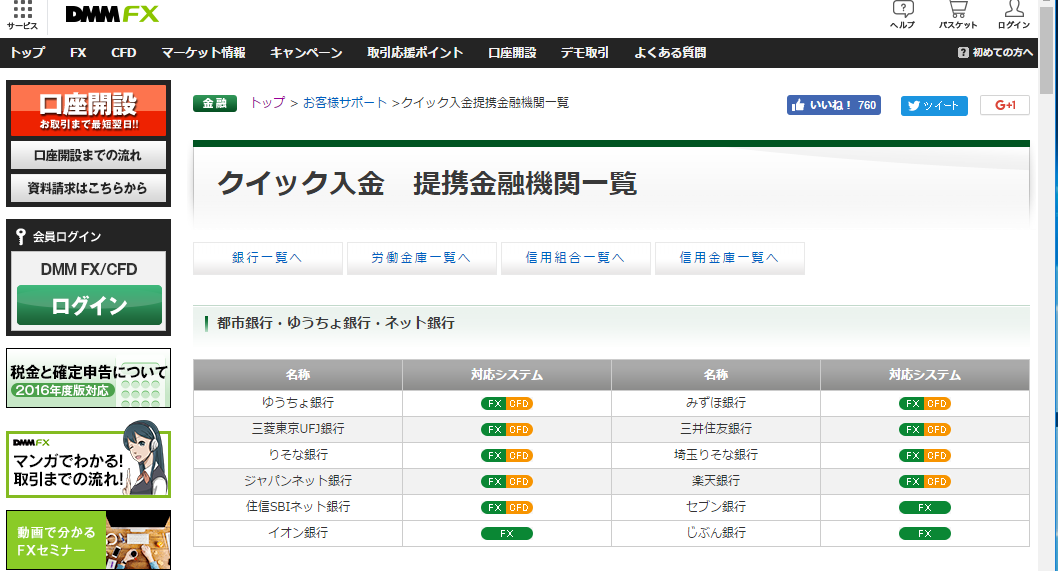
Task: Click FX/CFD badge in 楽天銀行 row
Action: [924, 481]
